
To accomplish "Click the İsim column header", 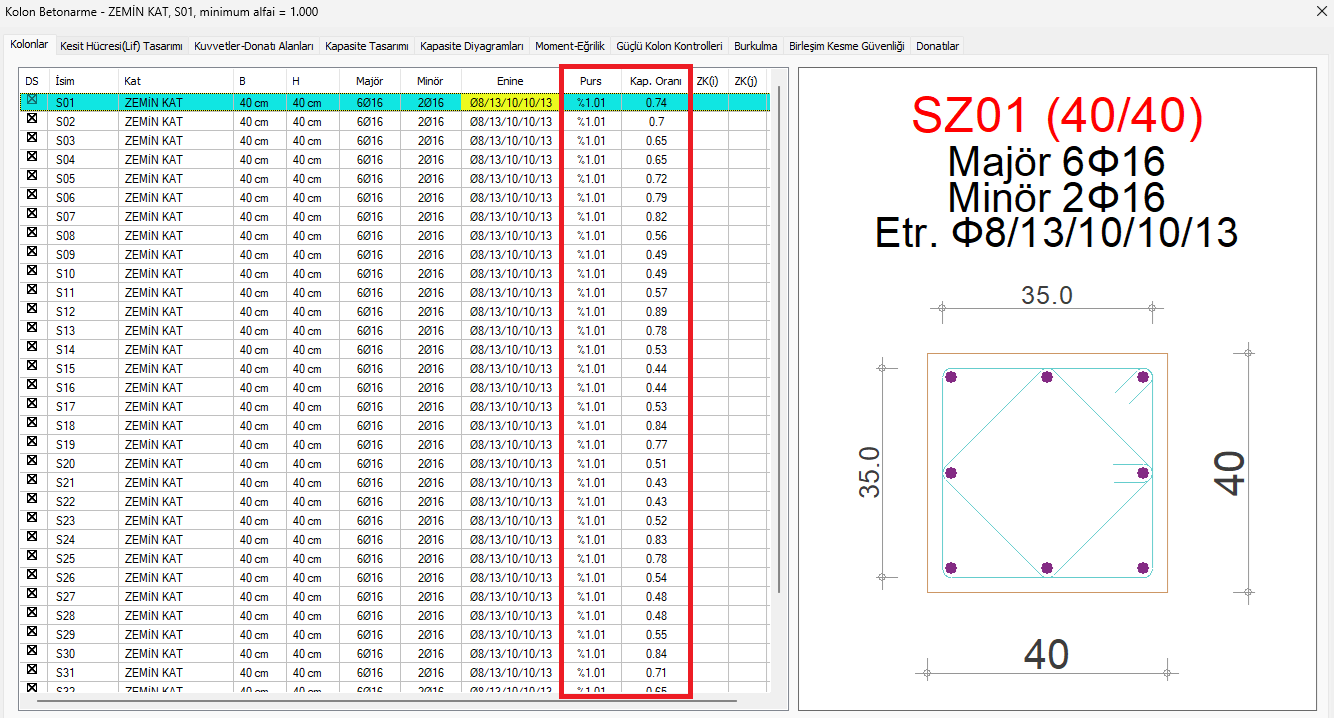I will [66, 80].
